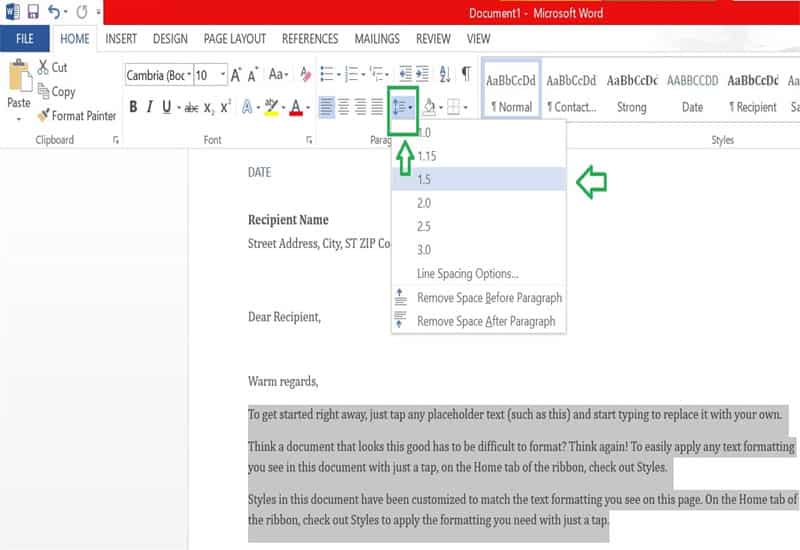This screenshot has height=550, width=800.
Task: Click the Show/Hide paragraph marks icon
Action: pyautogui.click(x=466, y=75)
